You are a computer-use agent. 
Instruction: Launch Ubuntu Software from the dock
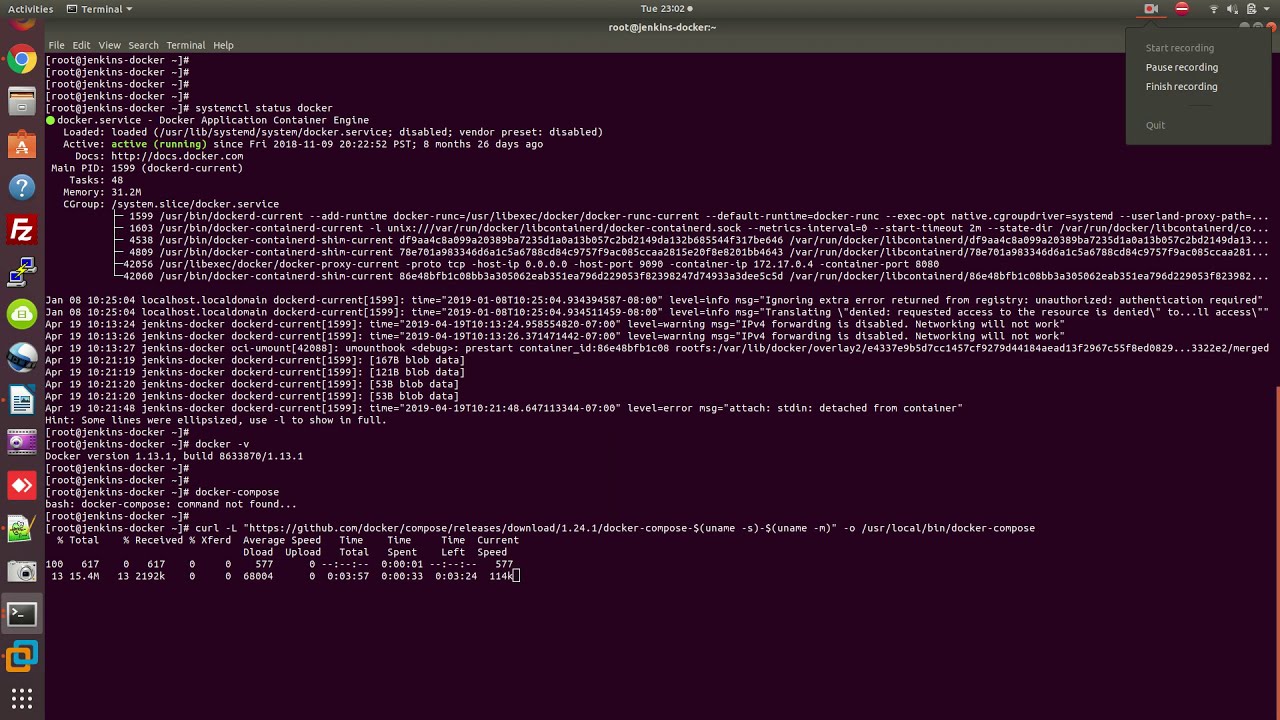(x=22, y=144)
